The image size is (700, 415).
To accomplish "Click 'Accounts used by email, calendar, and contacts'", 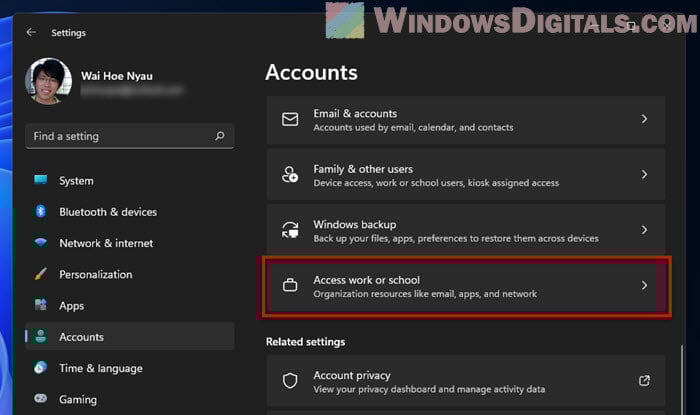I will [413, 128].
